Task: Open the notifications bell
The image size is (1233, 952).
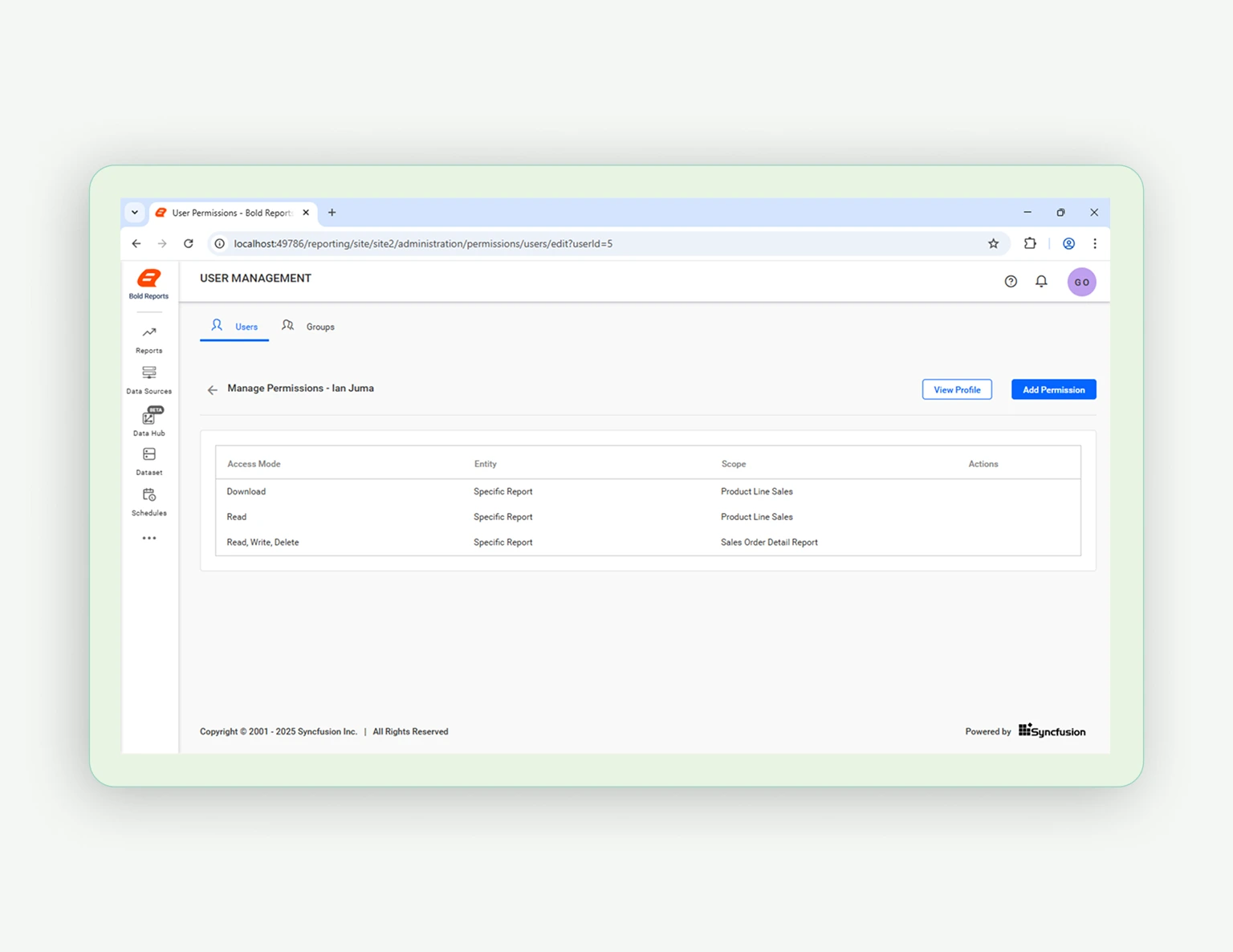Action: pos(1041,281)
